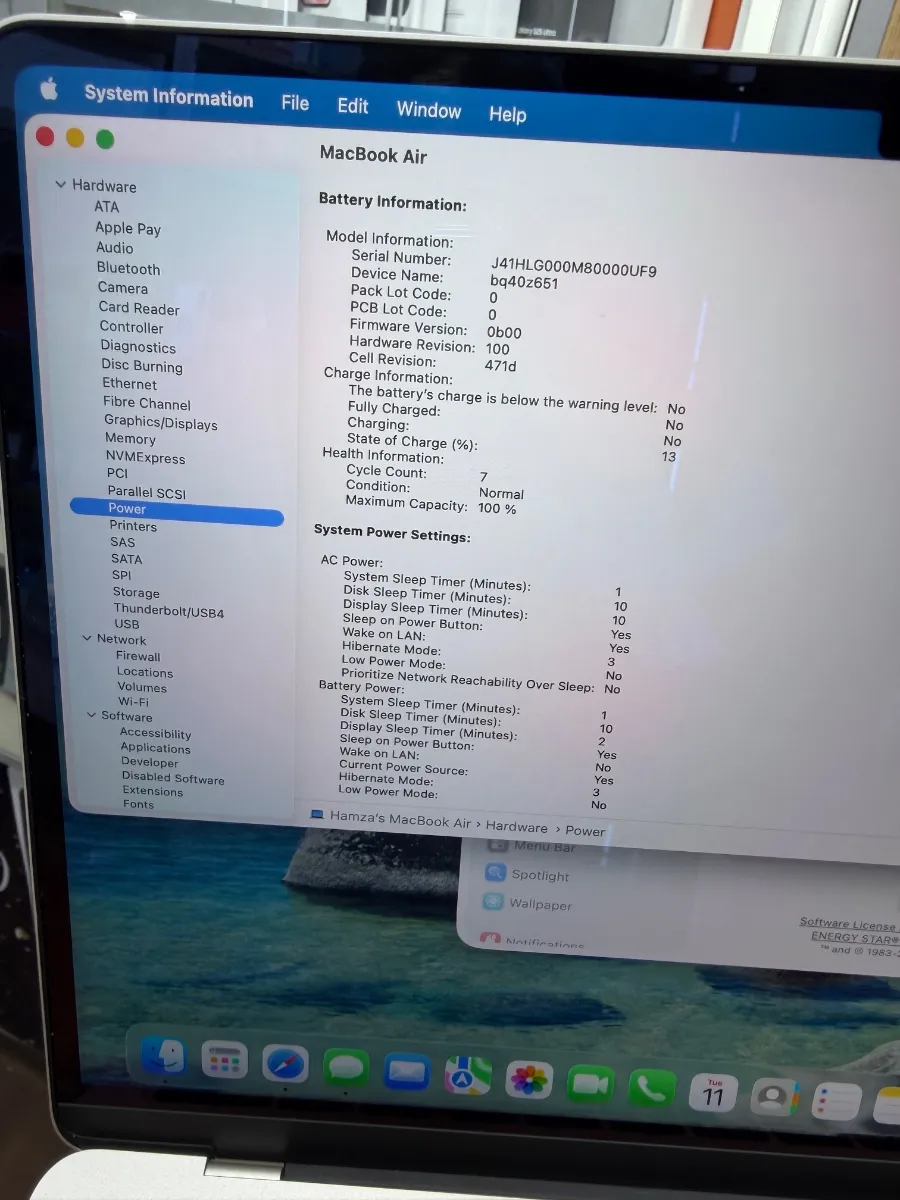This screenshot has width=900, height=1200.
Task: Collapse the Network section
Action: click(x=88, y=638)
